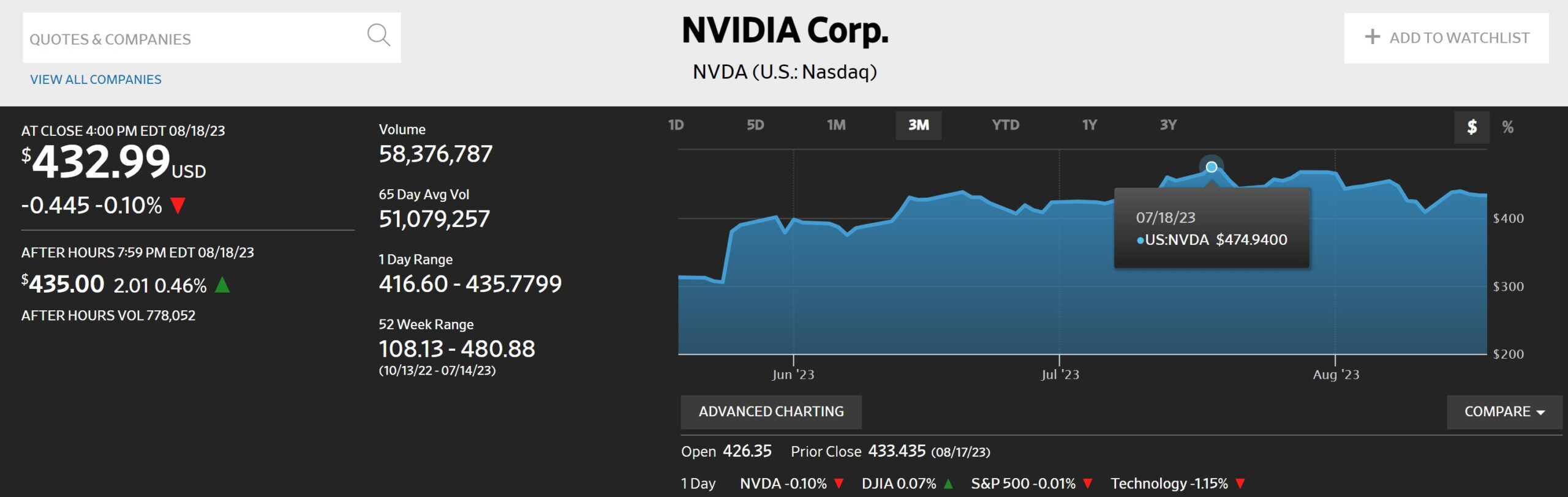The height and width of the screenshot is (497, 1568).
Task: Click the search magnifier icon
Action: coord(378,35)
